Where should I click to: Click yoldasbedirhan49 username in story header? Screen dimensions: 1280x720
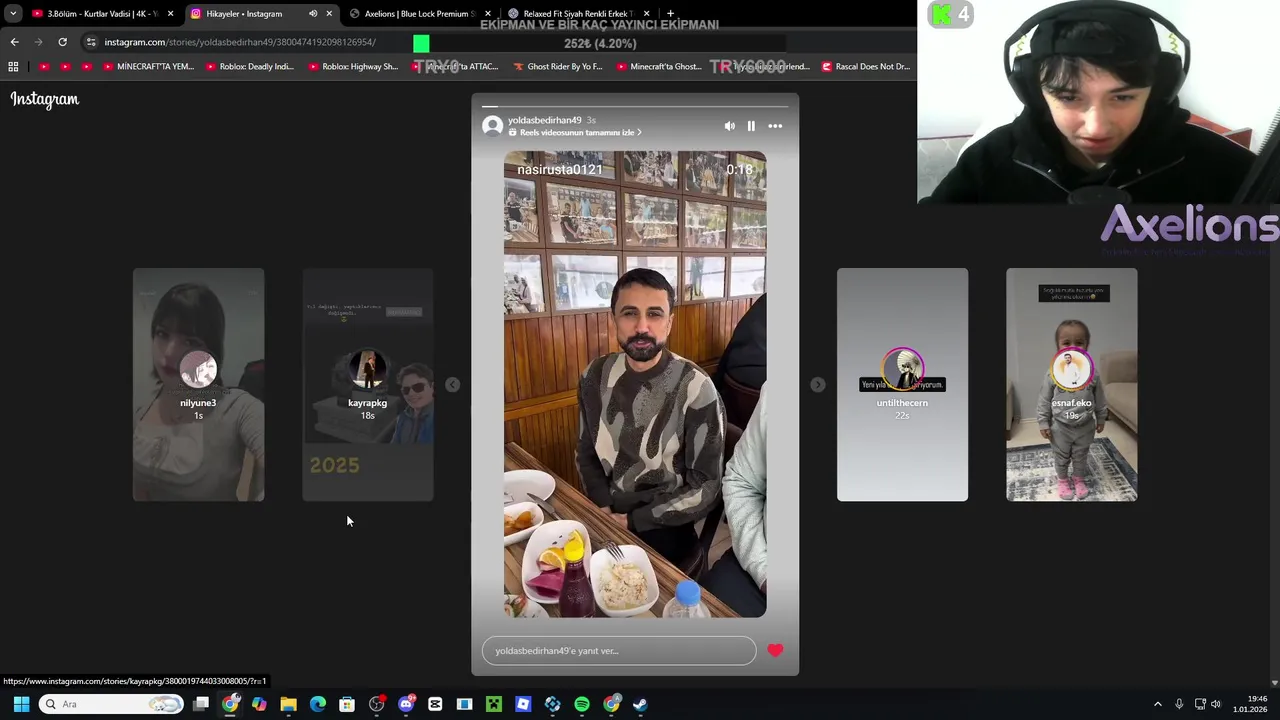point(544,120)
